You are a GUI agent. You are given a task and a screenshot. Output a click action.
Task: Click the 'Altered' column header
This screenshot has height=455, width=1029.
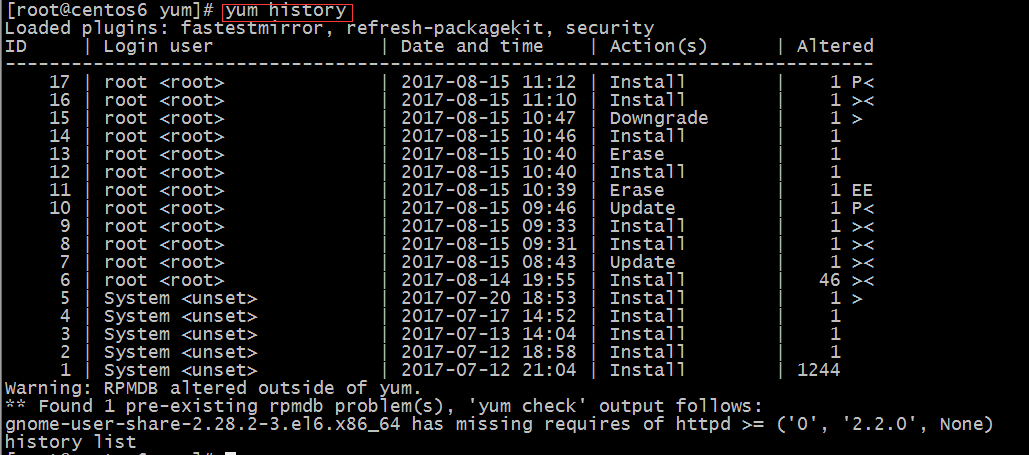(835, 46)
